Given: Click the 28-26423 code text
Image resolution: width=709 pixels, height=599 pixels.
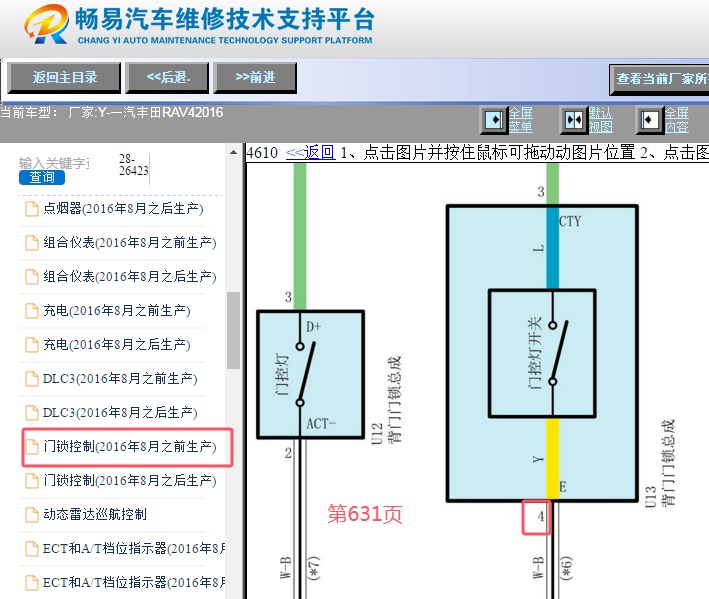Looking at the screenshot, I should tap(133, 165).
